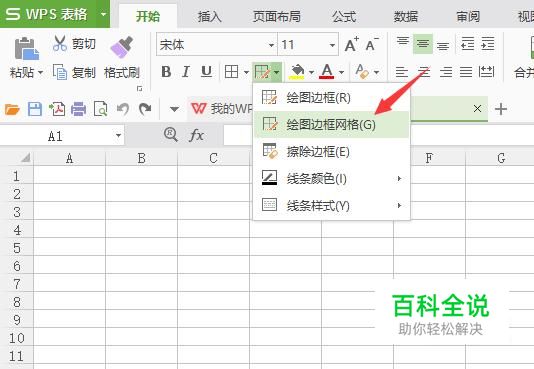
Task: Open the quick access customize arrow
Action: tap(174, 109)
